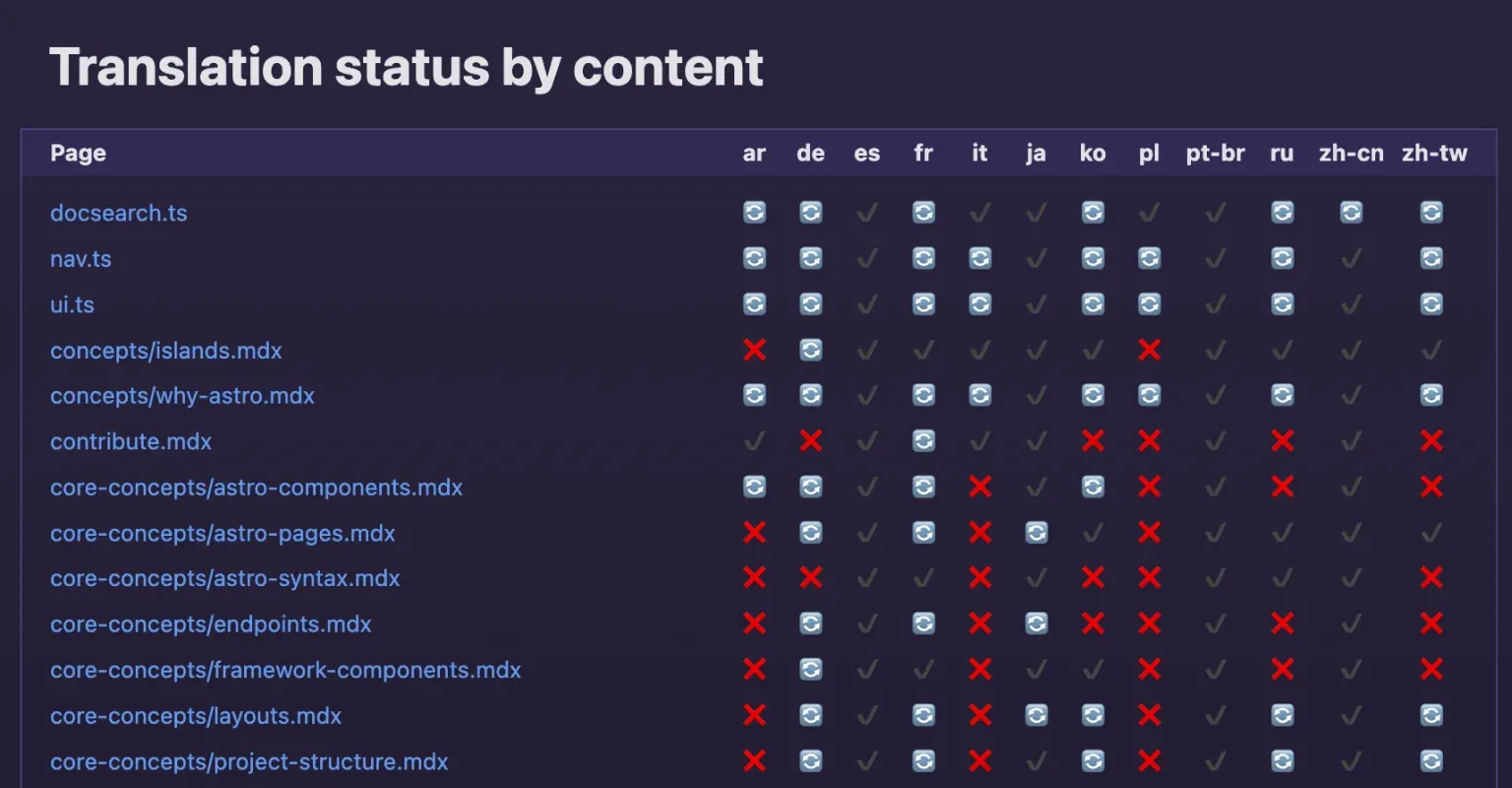Open the docsearch.ts page link
This screenshot has width=1512, height=788.
pyautogui.click(x=118, y=213)
